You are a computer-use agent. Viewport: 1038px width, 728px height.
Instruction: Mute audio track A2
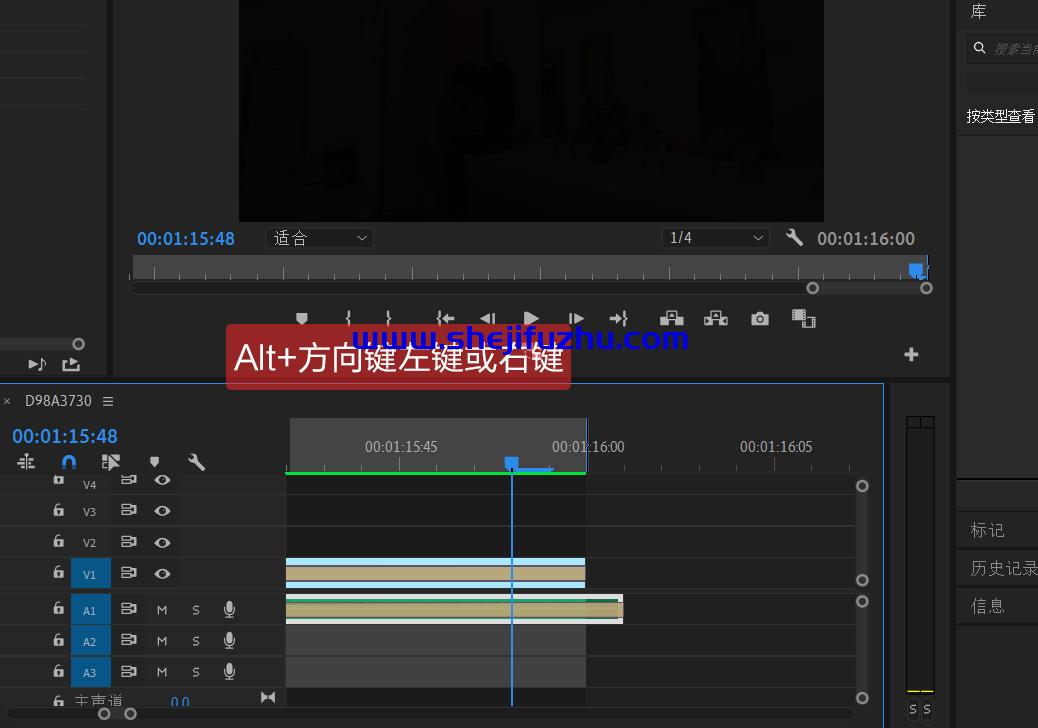pyautogui.click(x=162, y=641)
